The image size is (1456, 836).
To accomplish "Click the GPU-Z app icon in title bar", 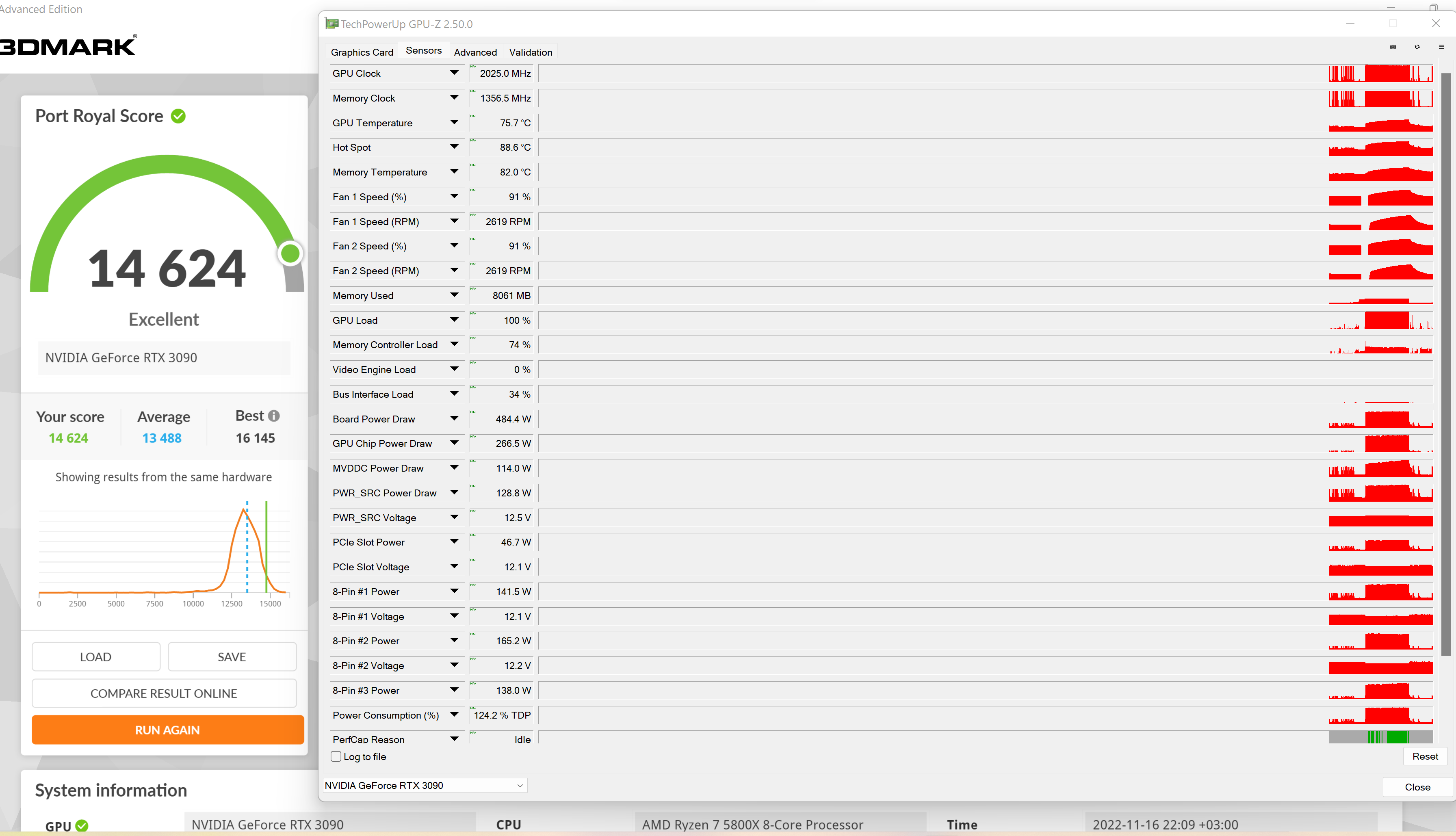I will pyautogui.click(x=331, y=24).
